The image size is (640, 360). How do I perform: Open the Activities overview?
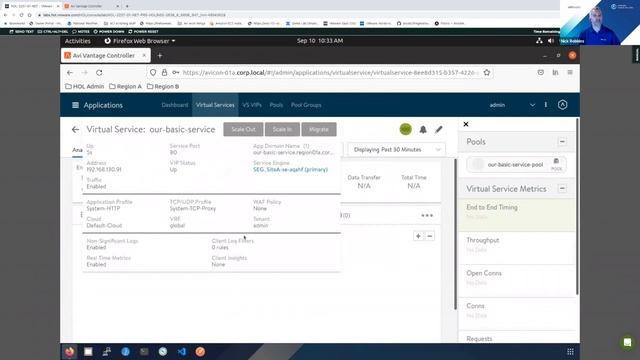click(x=78, y=41)
